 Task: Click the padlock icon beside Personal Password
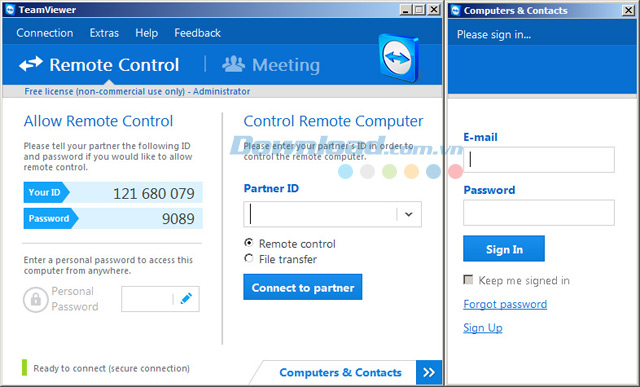pos(36,299)
